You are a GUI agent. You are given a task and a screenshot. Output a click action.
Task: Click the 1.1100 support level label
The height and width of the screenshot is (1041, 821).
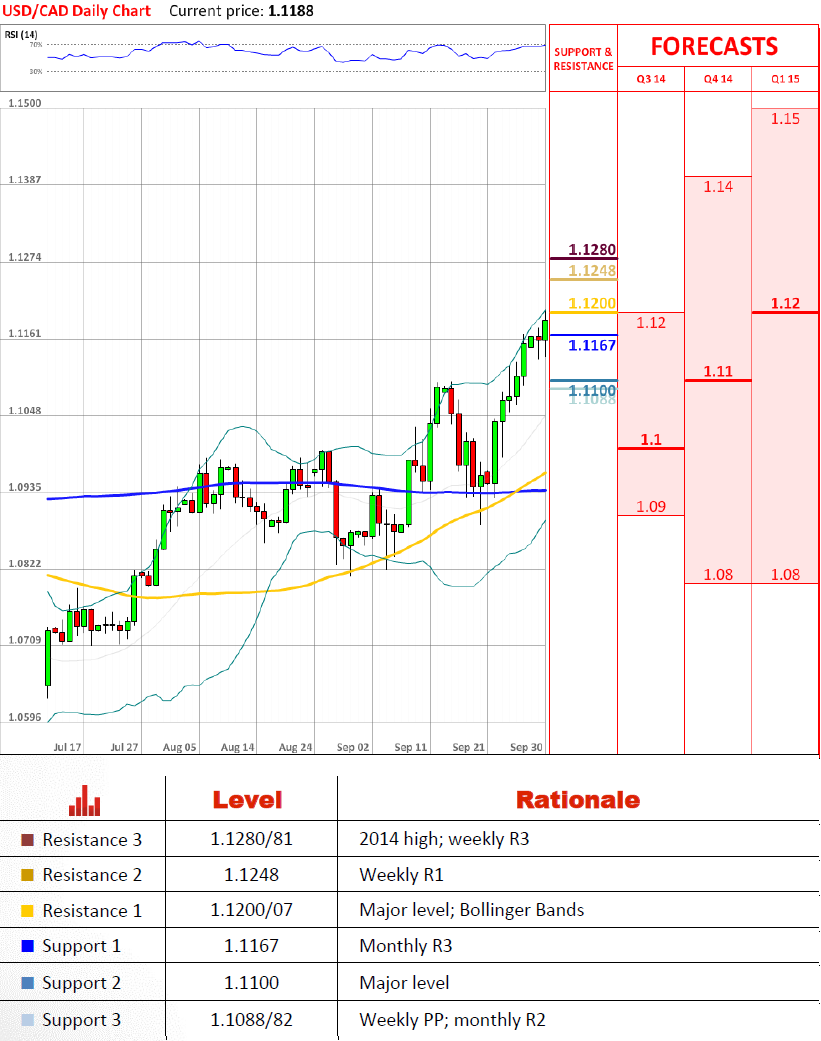pos(592,390)
